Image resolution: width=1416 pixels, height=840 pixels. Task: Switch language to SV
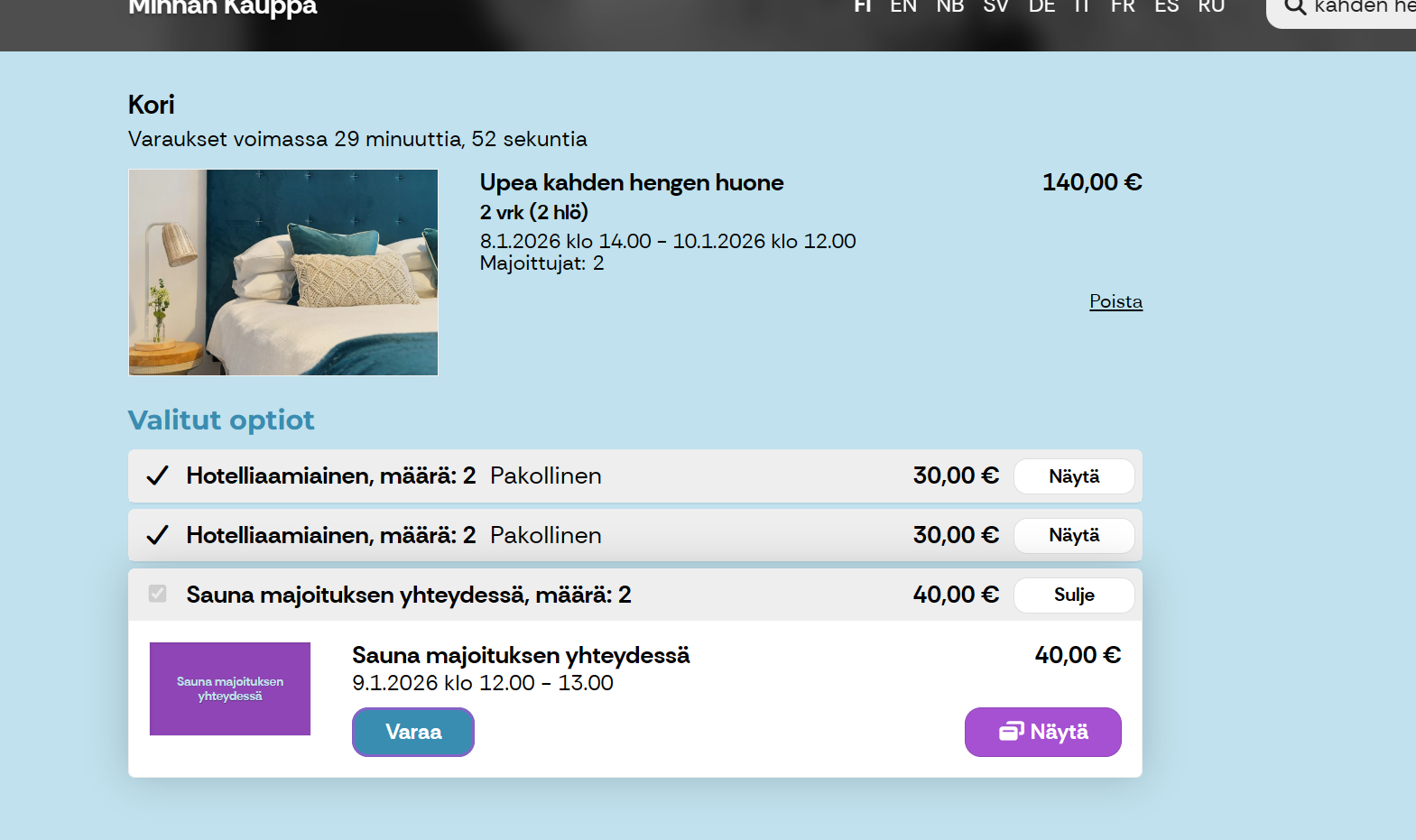[x=996, y=7]
